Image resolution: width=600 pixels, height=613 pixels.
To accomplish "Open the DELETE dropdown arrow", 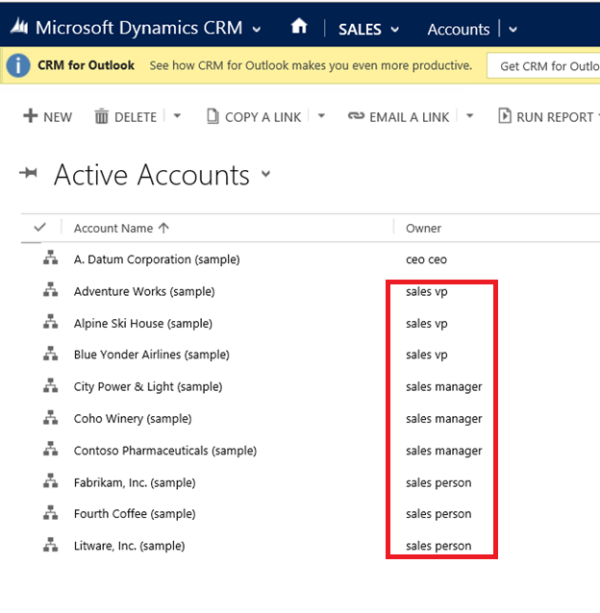I will [177, 116].
